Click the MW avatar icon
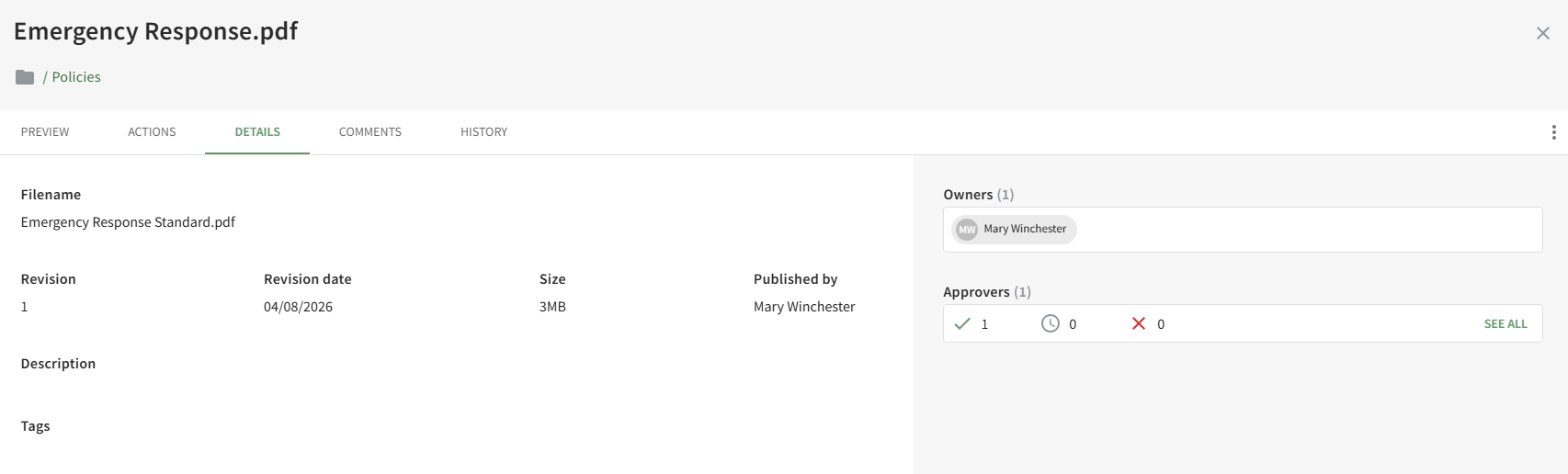Viewport: 1568px width, 474px height. (x=967, y=230)
